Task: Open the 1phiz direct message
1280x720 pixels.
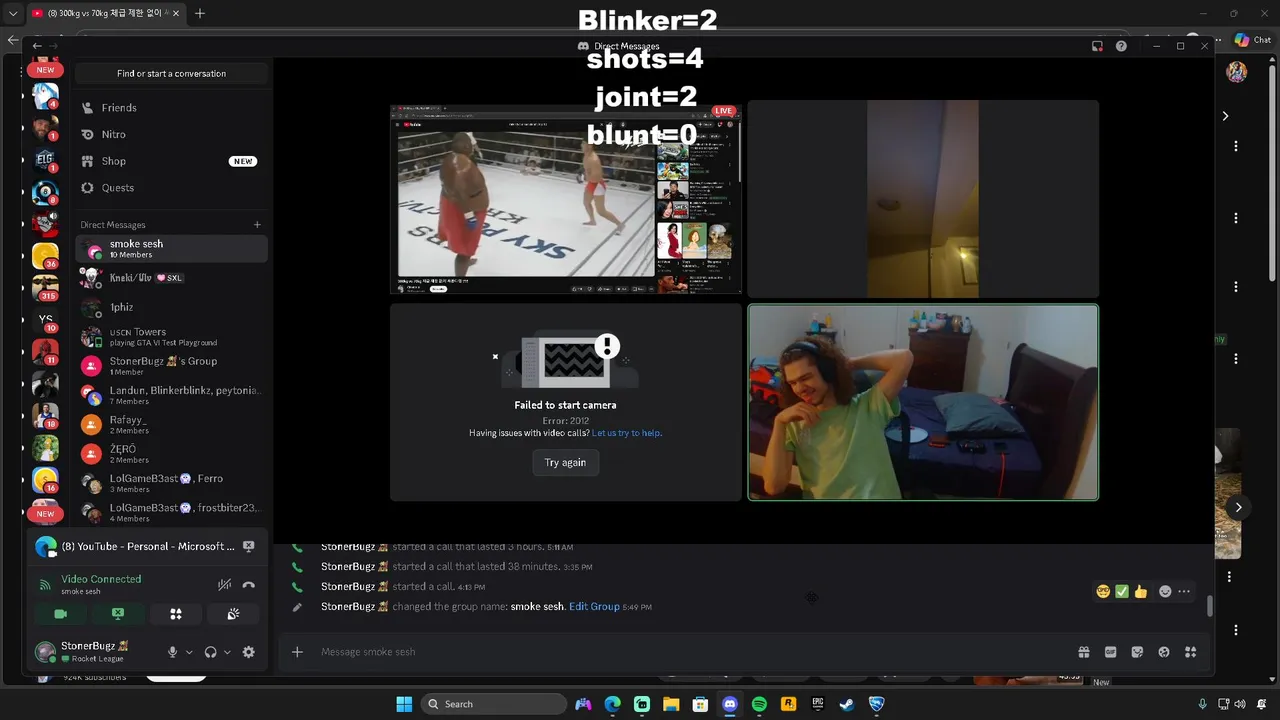Action: point(171,307)
